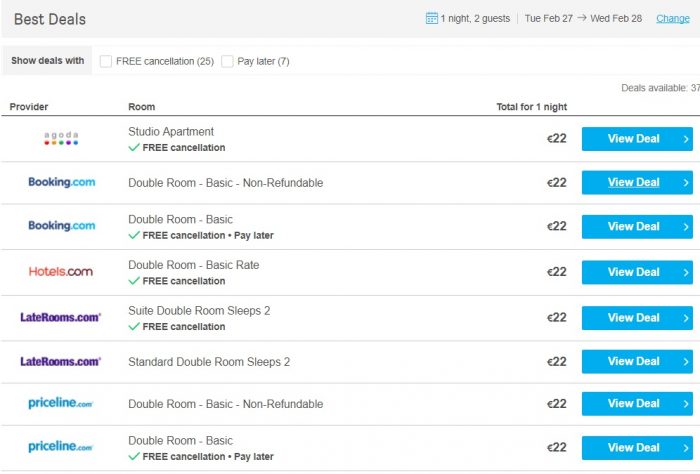Viewport: 700px width, 474px height.
Task: Open View Deal for Booking.com Double Room - Basic with Pay later
Action: pyautogui.click(x=637, y=227)
